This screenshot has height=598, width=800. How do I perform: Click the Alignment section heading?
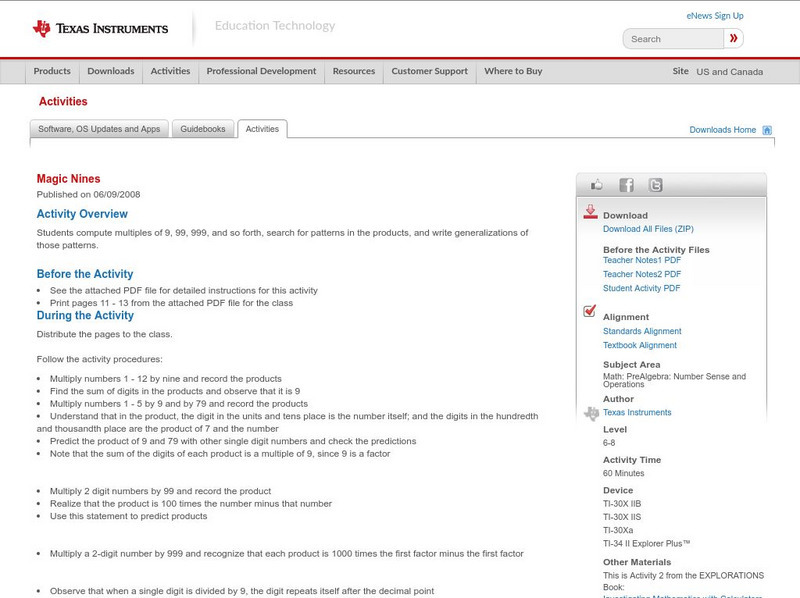tap(626, 317)
